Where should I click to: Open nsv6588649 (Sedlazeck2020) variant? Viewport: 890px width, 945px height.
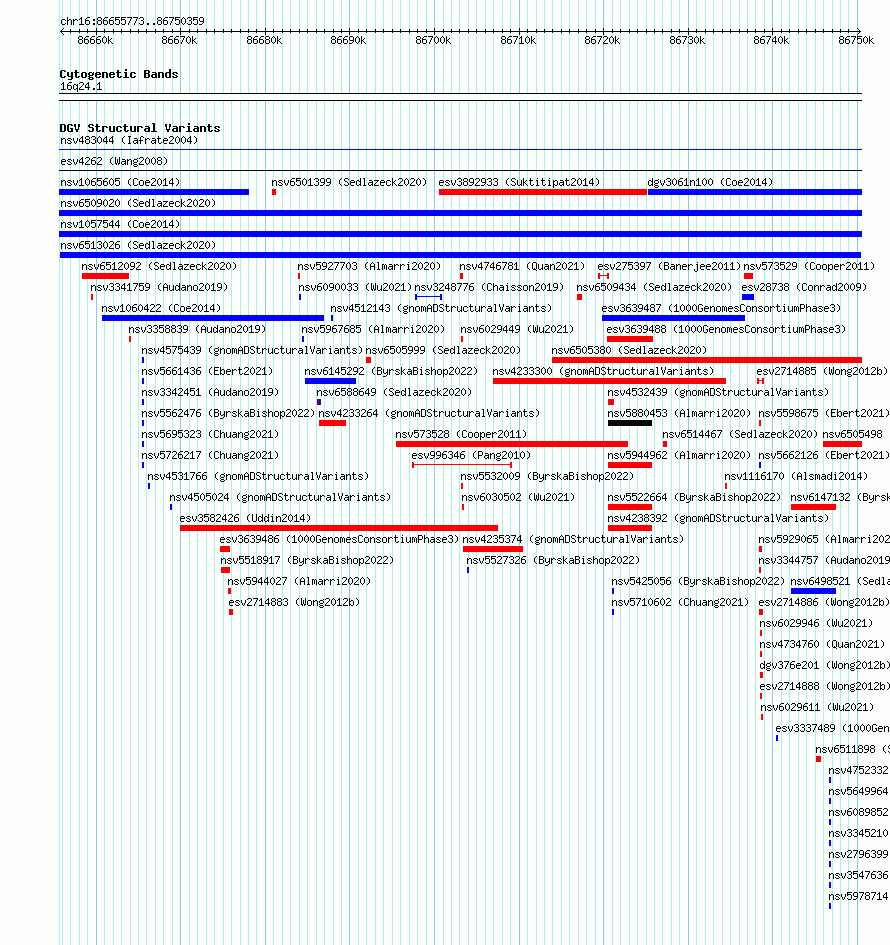point(394,393)
